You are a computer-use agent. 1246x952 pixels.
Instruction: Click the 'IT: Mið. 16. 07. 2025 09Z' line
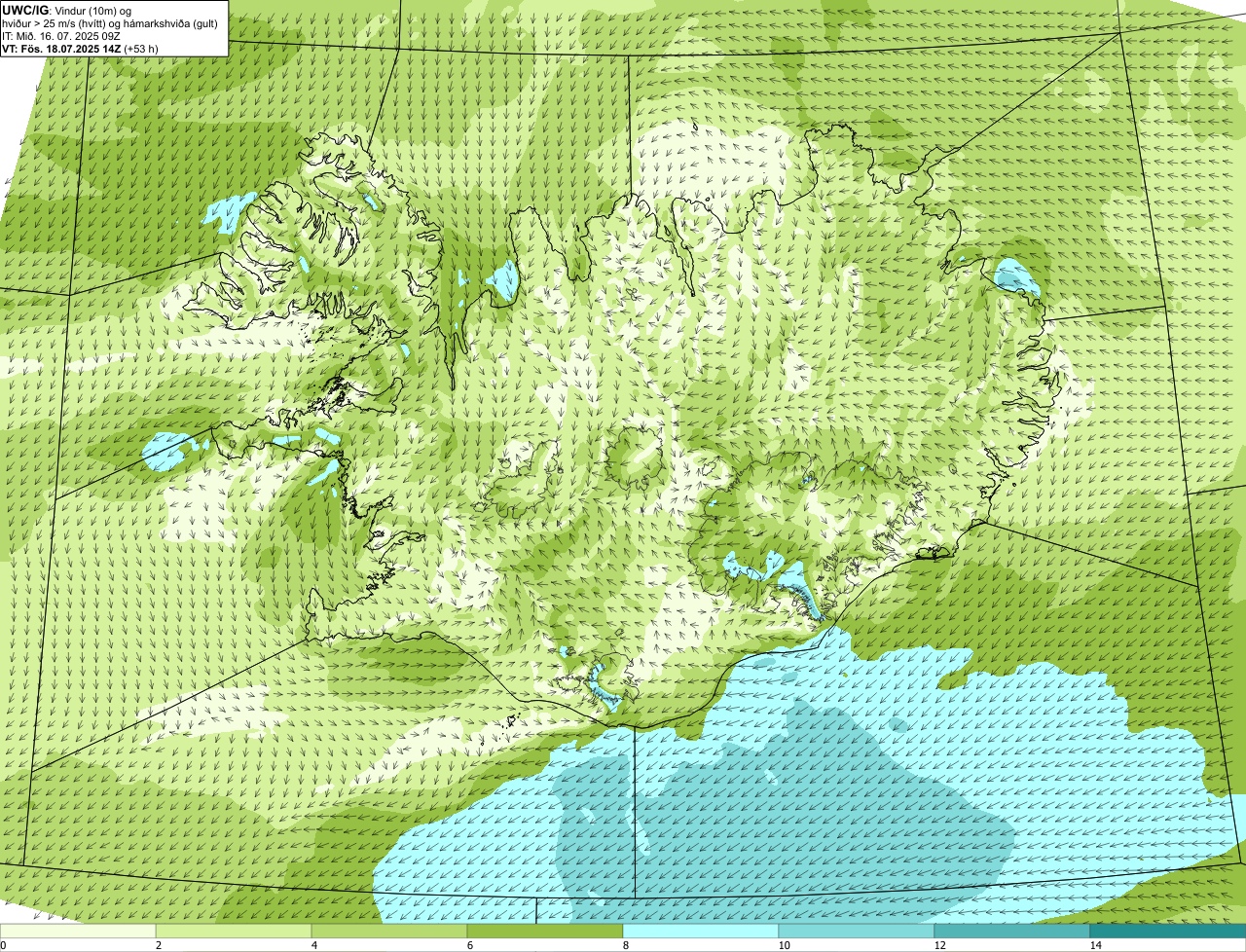63,35
